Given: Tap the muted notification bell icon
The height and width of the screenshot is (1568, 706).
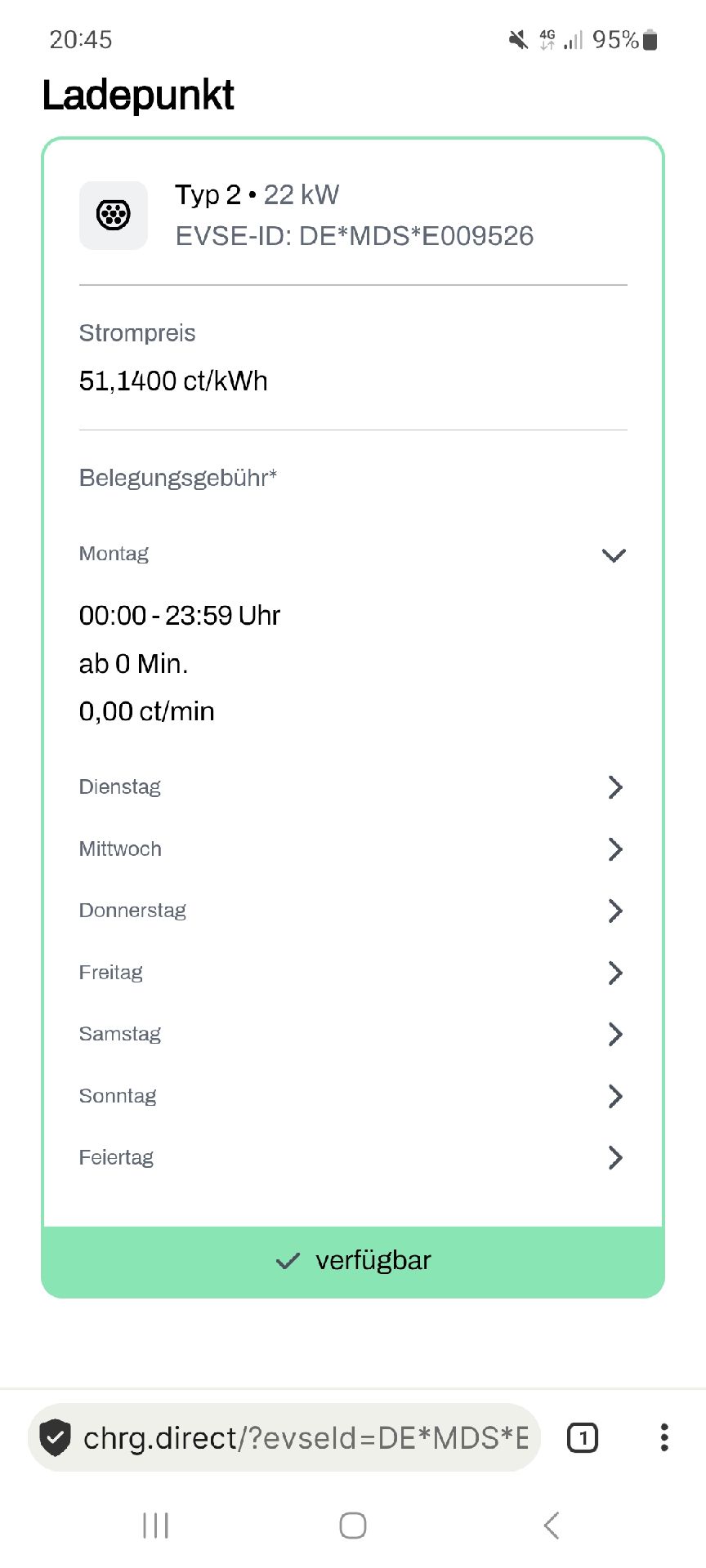Looking at the screenshot, I should 518,39.
